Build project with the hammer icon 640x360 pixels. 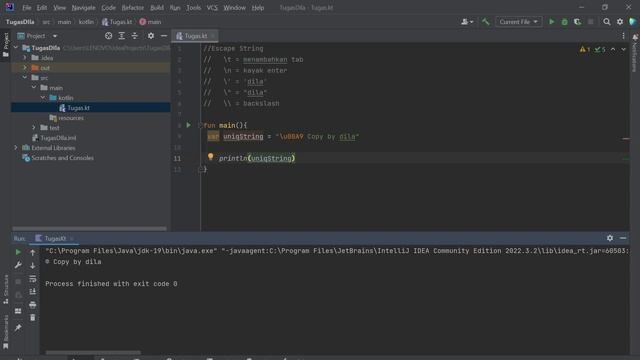coord(485,22)
